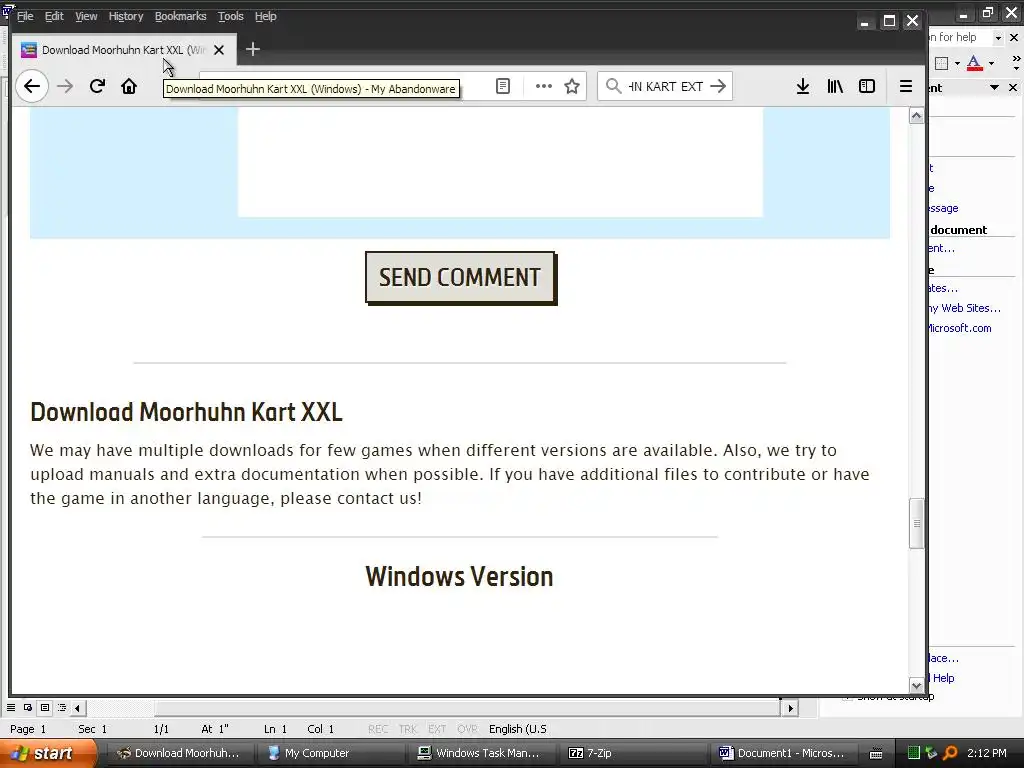Go to the browser home page
This screenshot has width=1024, height=768.
pos(129,86)
